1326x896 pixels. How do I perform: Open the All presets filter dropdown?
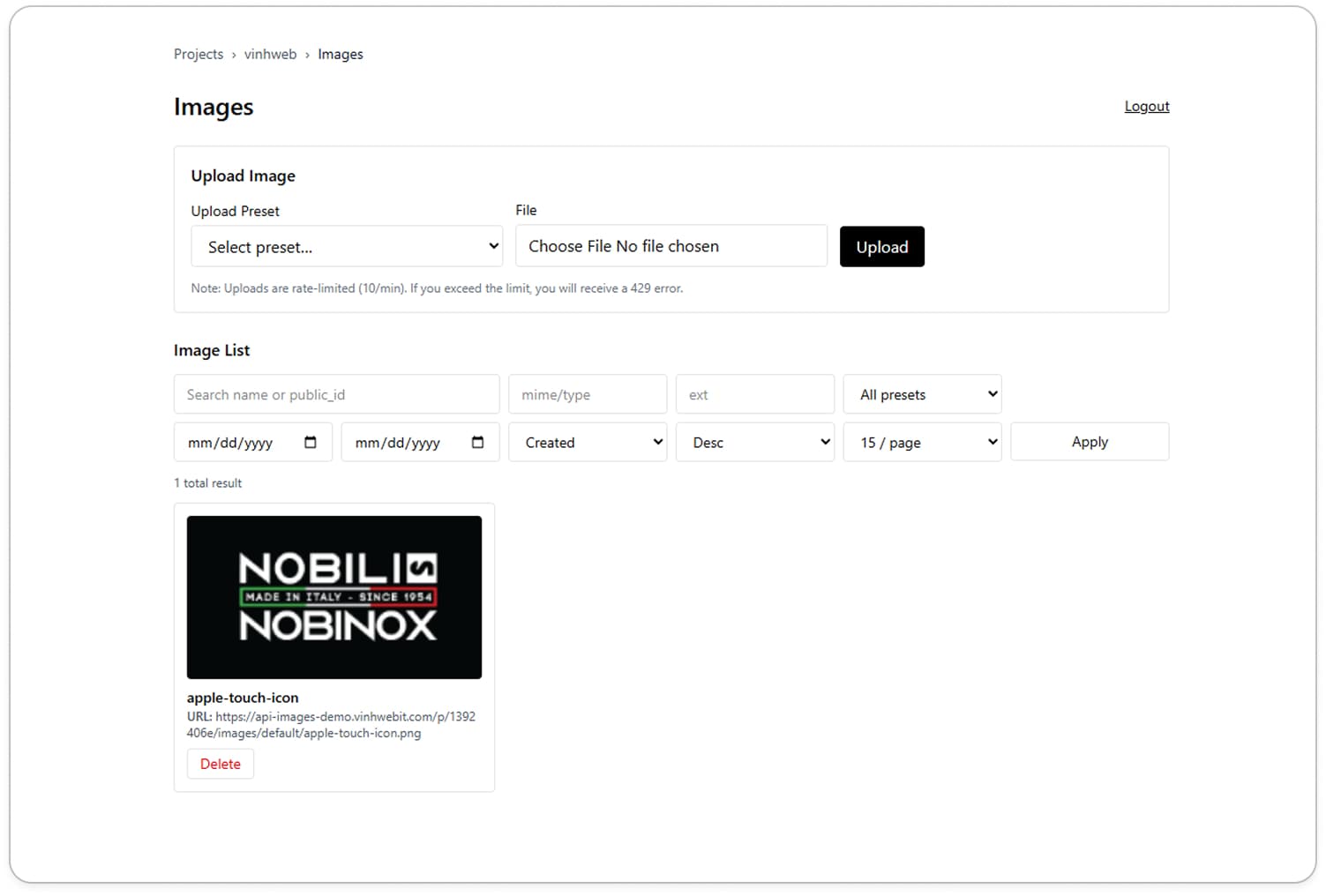coord(922,394)
